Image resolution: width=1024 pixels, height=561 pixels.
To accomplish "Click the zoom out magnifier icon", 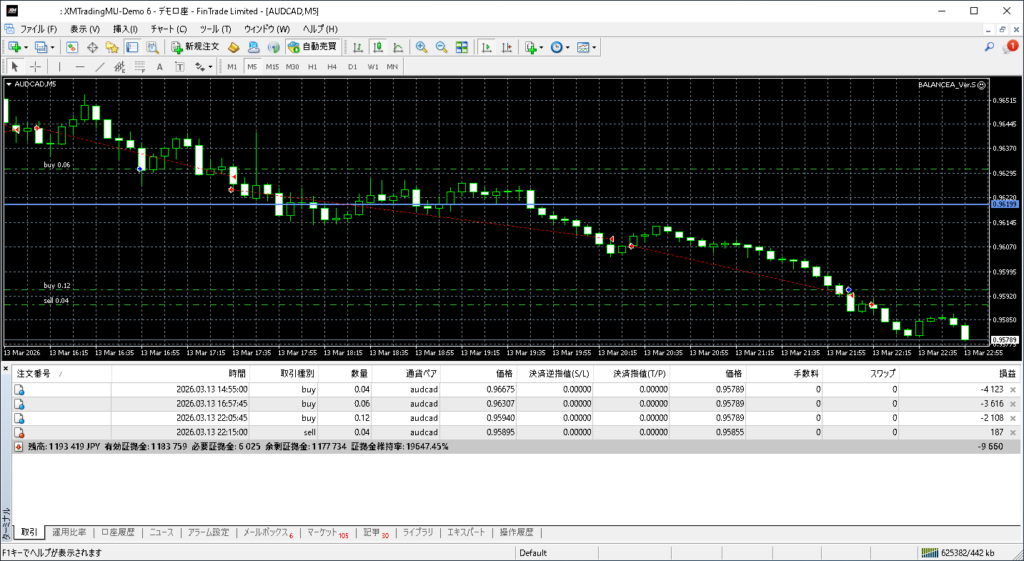I will 441,47.
